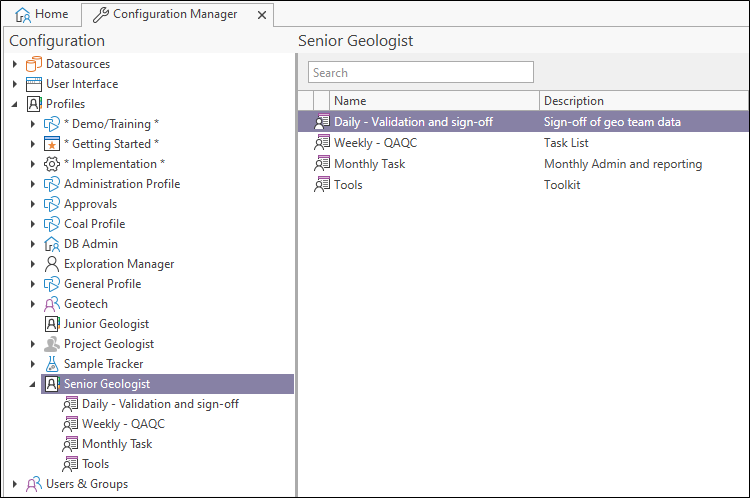Click the User Interface icon
Screen dimensions: 750x498
click(x=35, y=84)
